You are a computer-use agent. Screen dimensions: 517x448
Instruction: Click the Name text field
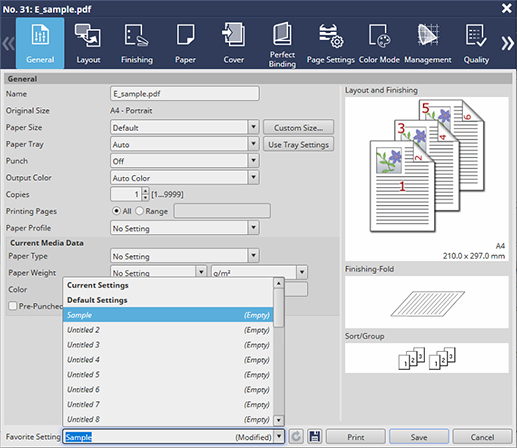tap(185, 94)
